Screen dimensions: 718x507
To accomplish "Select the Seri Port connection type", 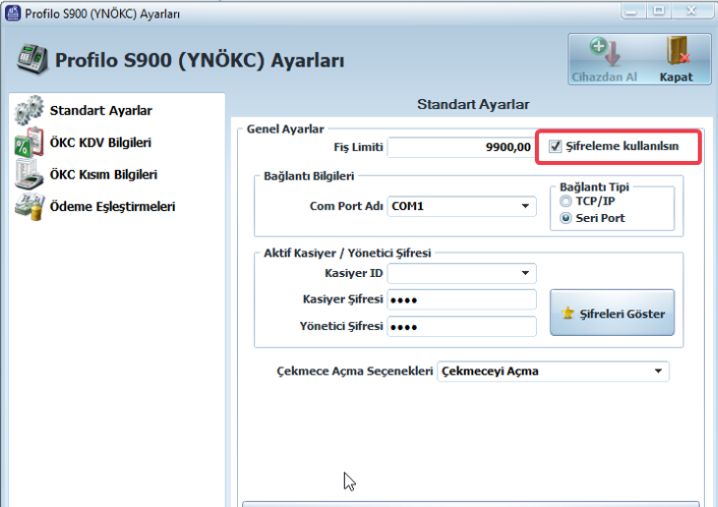I will 566,218.
